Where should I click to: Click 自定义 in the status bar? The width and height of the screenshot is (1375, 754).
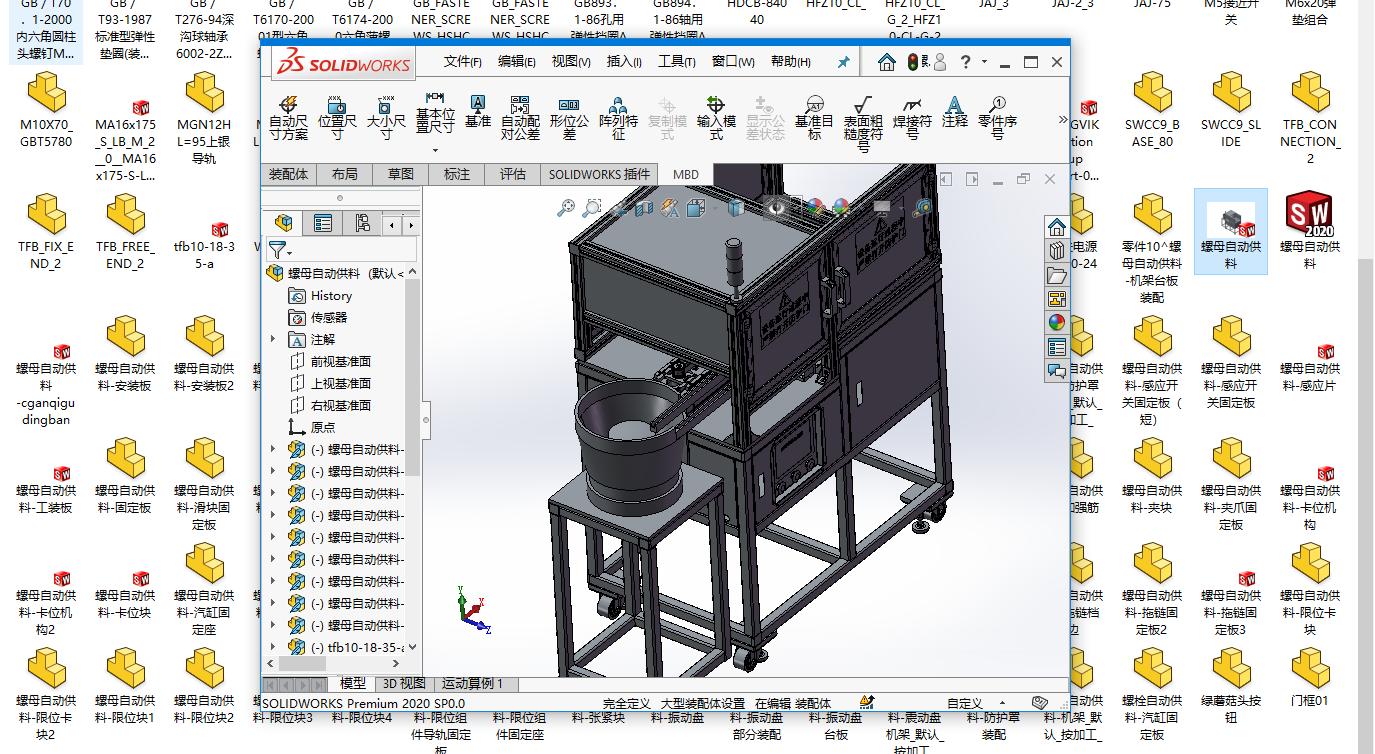(x=965, y=703)
